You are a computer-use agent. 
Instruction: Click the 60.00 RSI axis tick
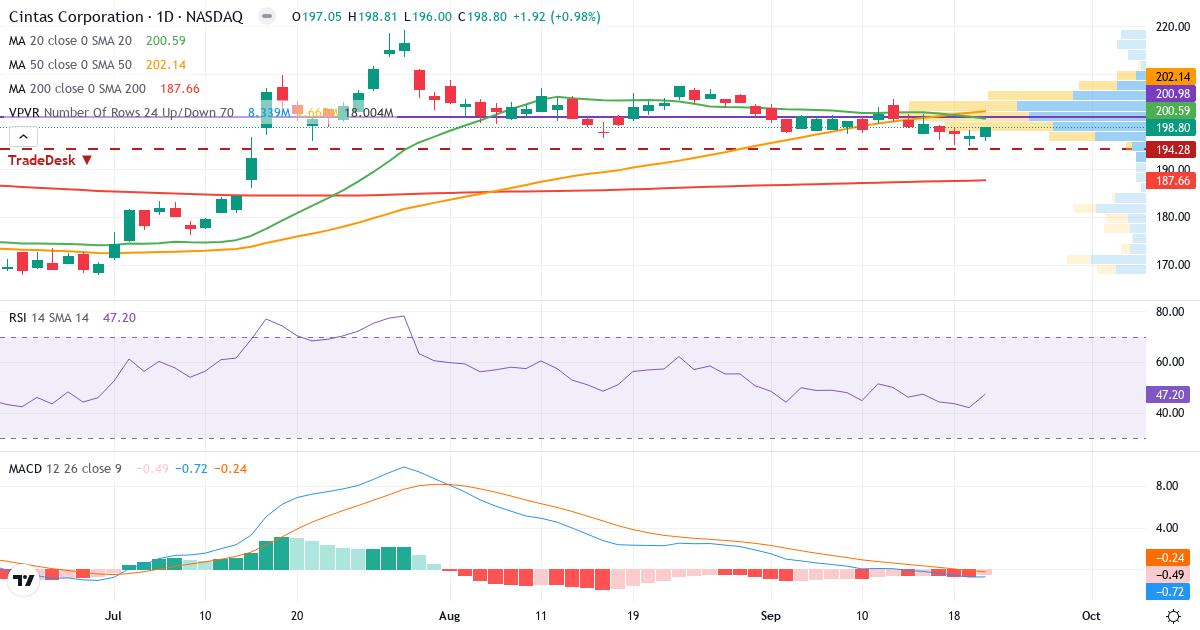coord(1170,362)
